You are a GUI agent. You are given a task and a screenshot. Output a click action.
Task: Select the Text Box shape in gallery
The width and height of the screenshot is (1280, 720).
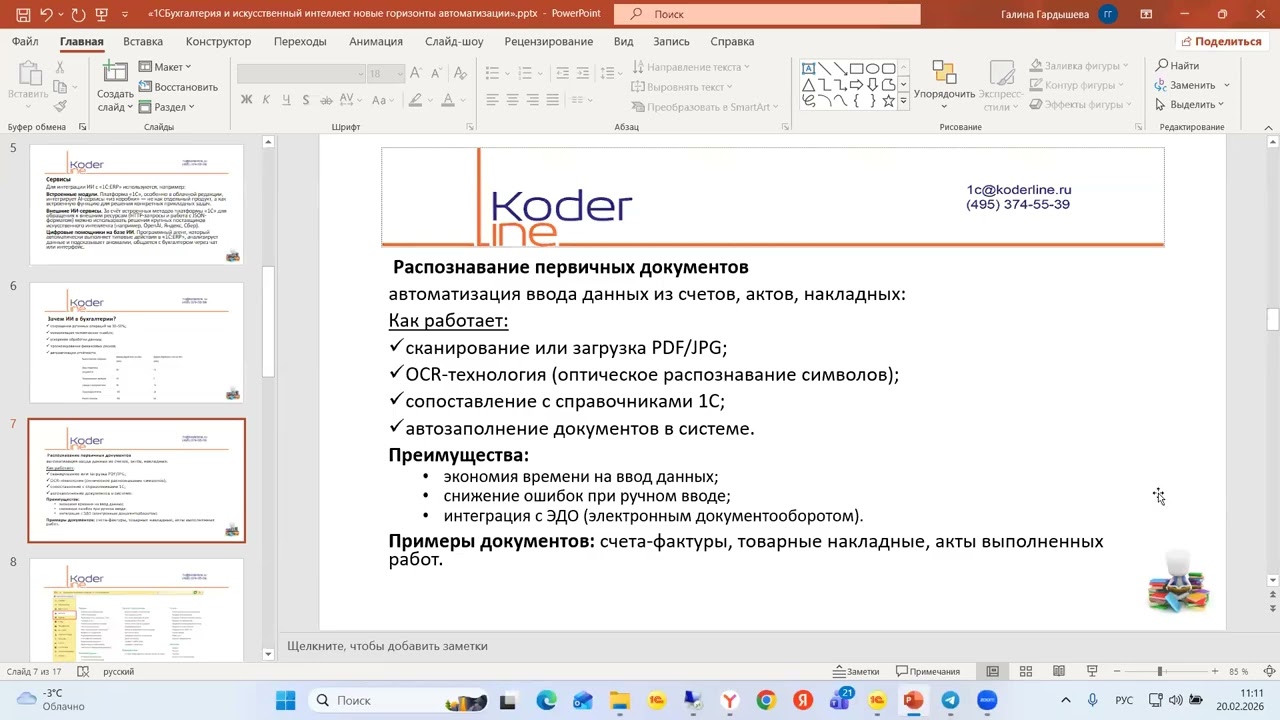point(809,68)
